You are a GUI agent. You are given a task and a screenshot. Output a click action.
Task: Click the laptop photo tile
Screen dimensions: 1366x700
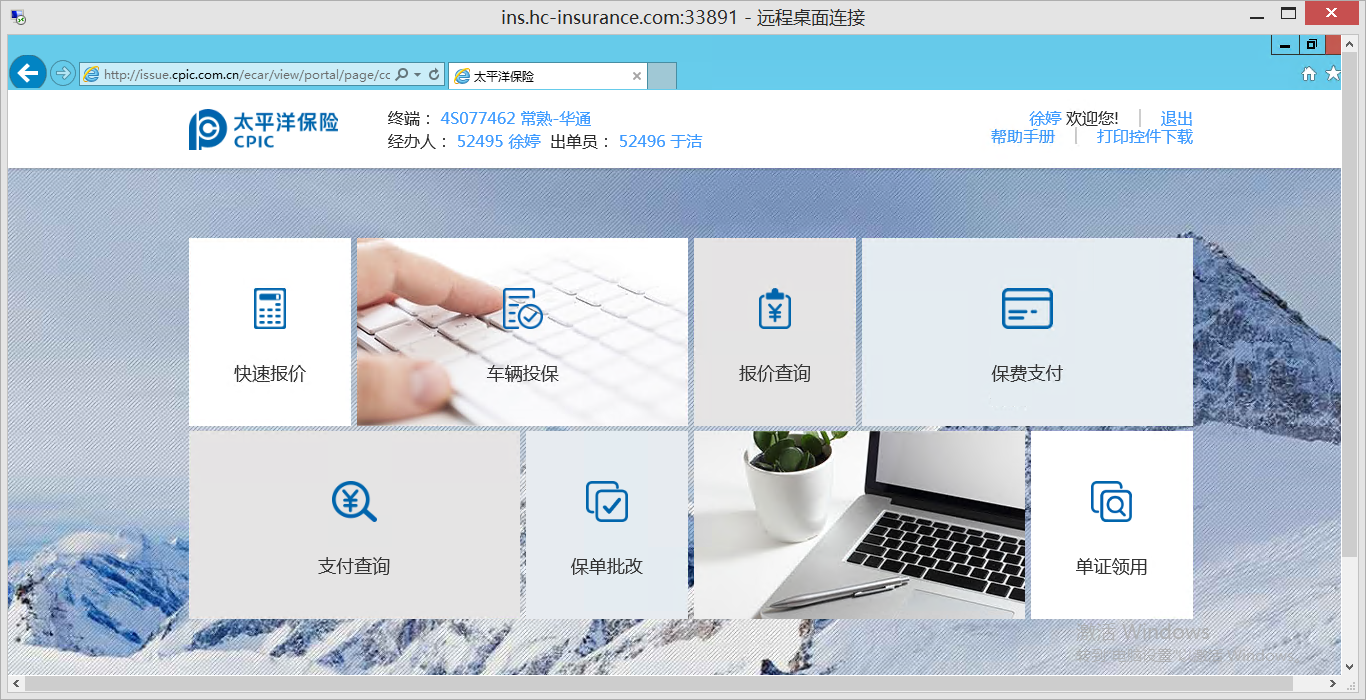pos(859,525)
